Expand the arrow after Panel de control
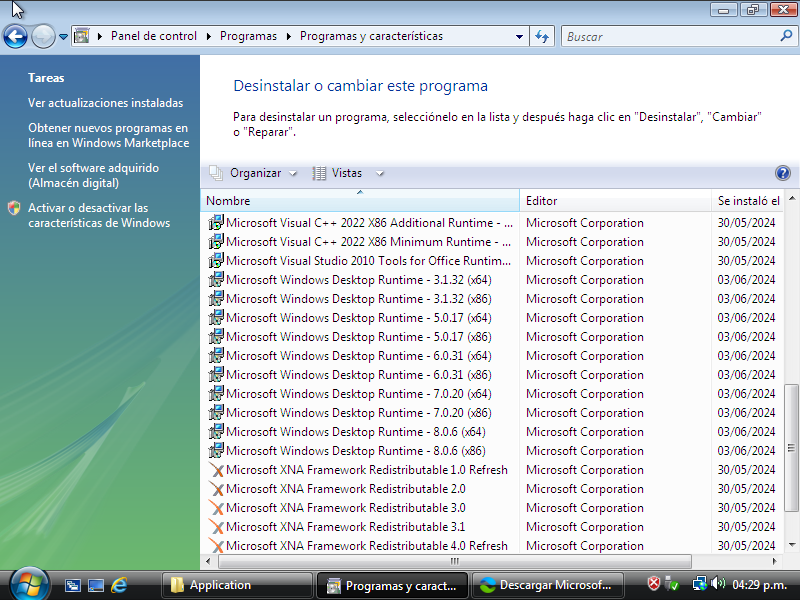 pos(209,36)
